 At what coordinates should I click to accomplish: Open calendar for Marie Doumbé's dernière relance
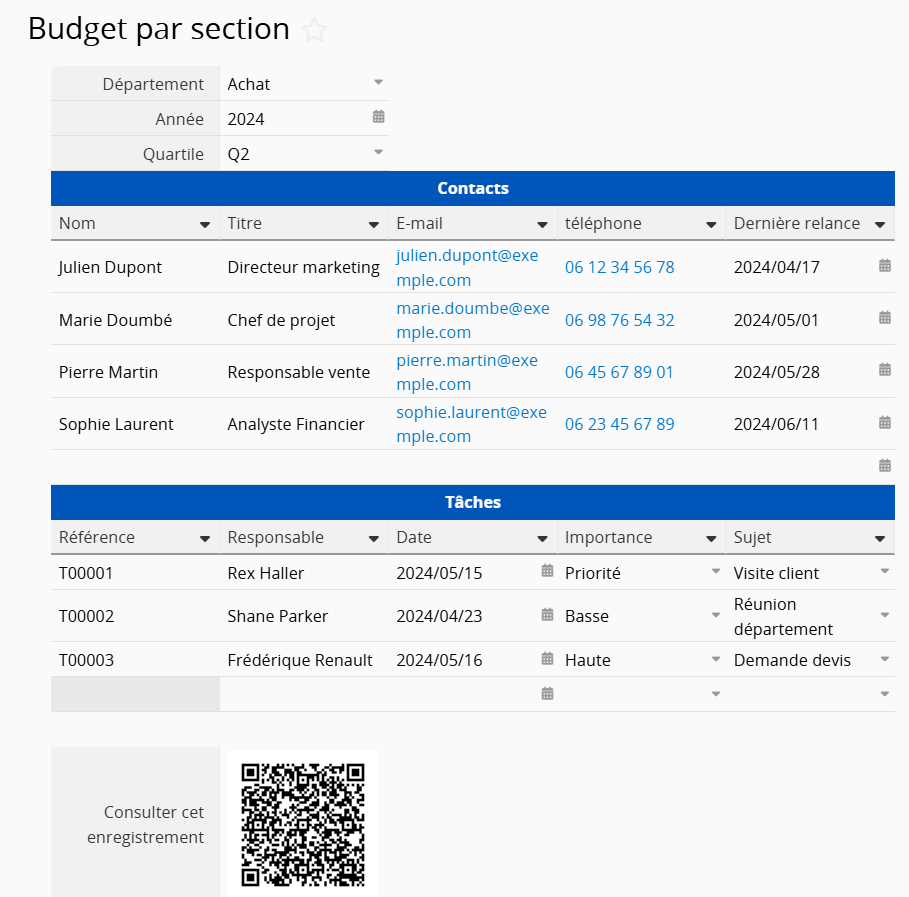[885, 317]
